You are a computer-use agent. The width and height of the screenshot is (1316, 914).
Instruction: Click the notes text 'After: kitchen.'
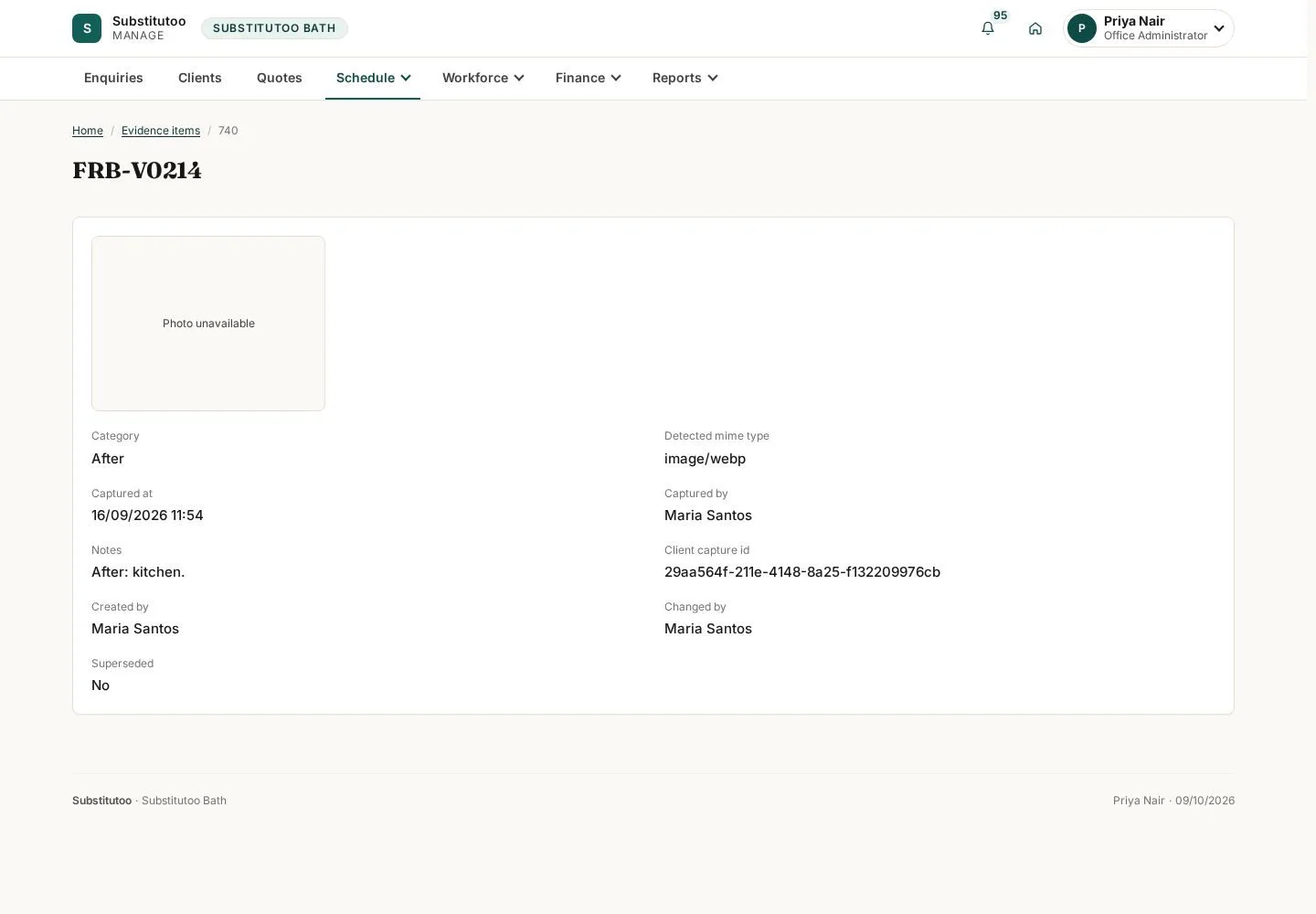(x=138, y=572)
